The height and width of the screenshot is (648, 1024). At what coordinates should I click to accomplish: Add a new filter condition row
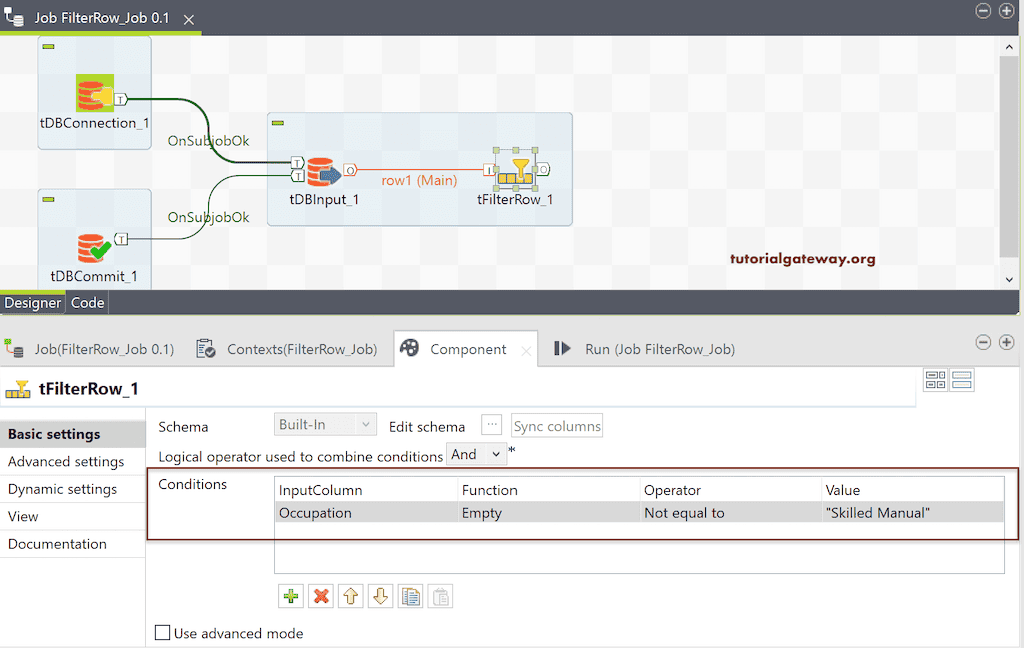point(290,595)
